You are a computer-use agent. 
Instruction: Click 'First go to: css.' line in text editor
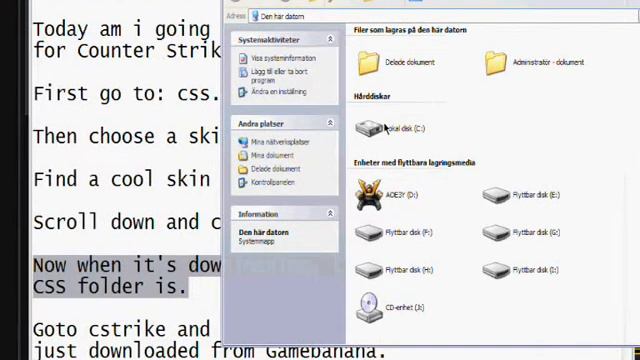tap(127, 94)
